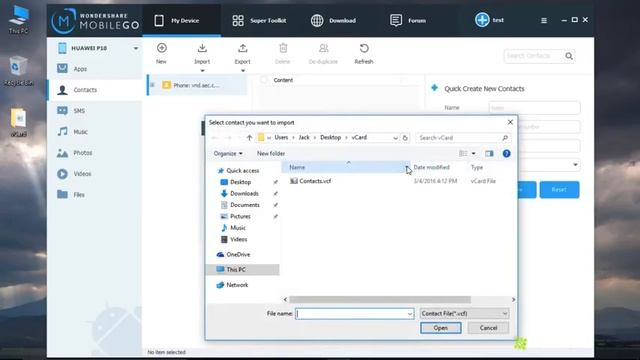
Task: Switch to the Forum tab
Action: [x=407, y=20]
